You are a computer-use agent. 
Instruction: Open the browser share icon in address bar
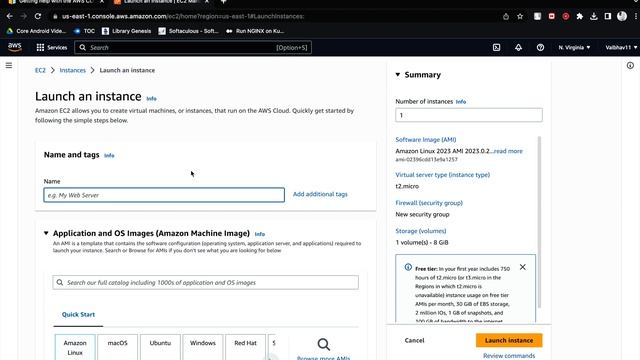pos(506,16)
